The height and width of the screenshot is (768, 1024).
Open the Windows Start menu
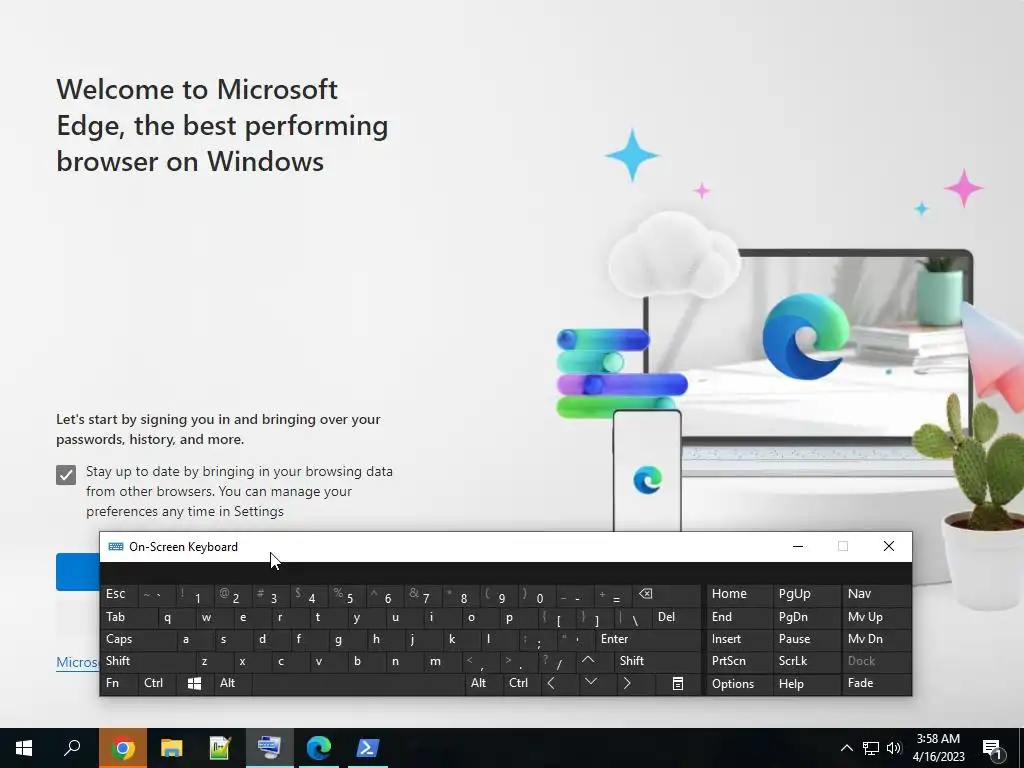tap(24, 748)
